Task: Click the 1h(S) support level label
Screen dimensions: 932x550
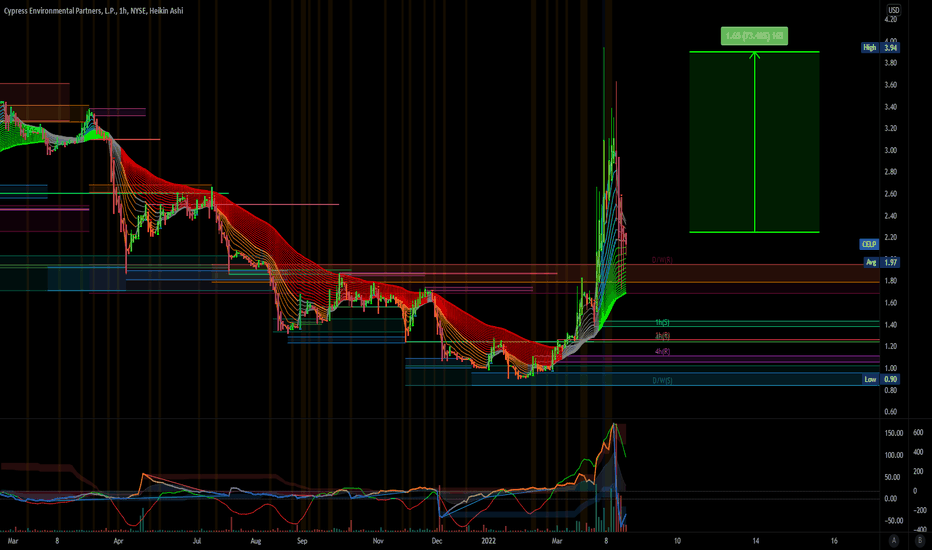Action: pos(662,322)
